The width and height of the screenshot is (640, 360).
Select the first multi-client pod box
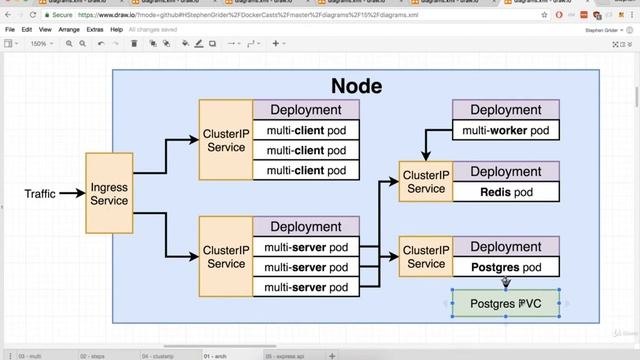[x=306, y=130]
